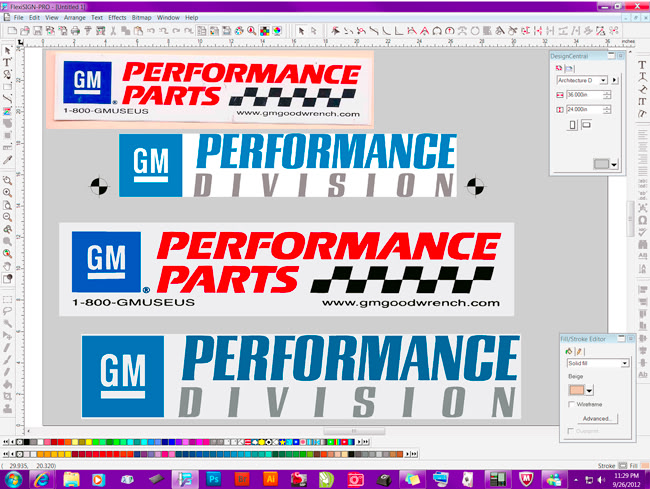Image resolution: width=650 pixels, height=489 pixels.
Task: Click the volume speaker icon in system tray
Action: tap(601, 480)
